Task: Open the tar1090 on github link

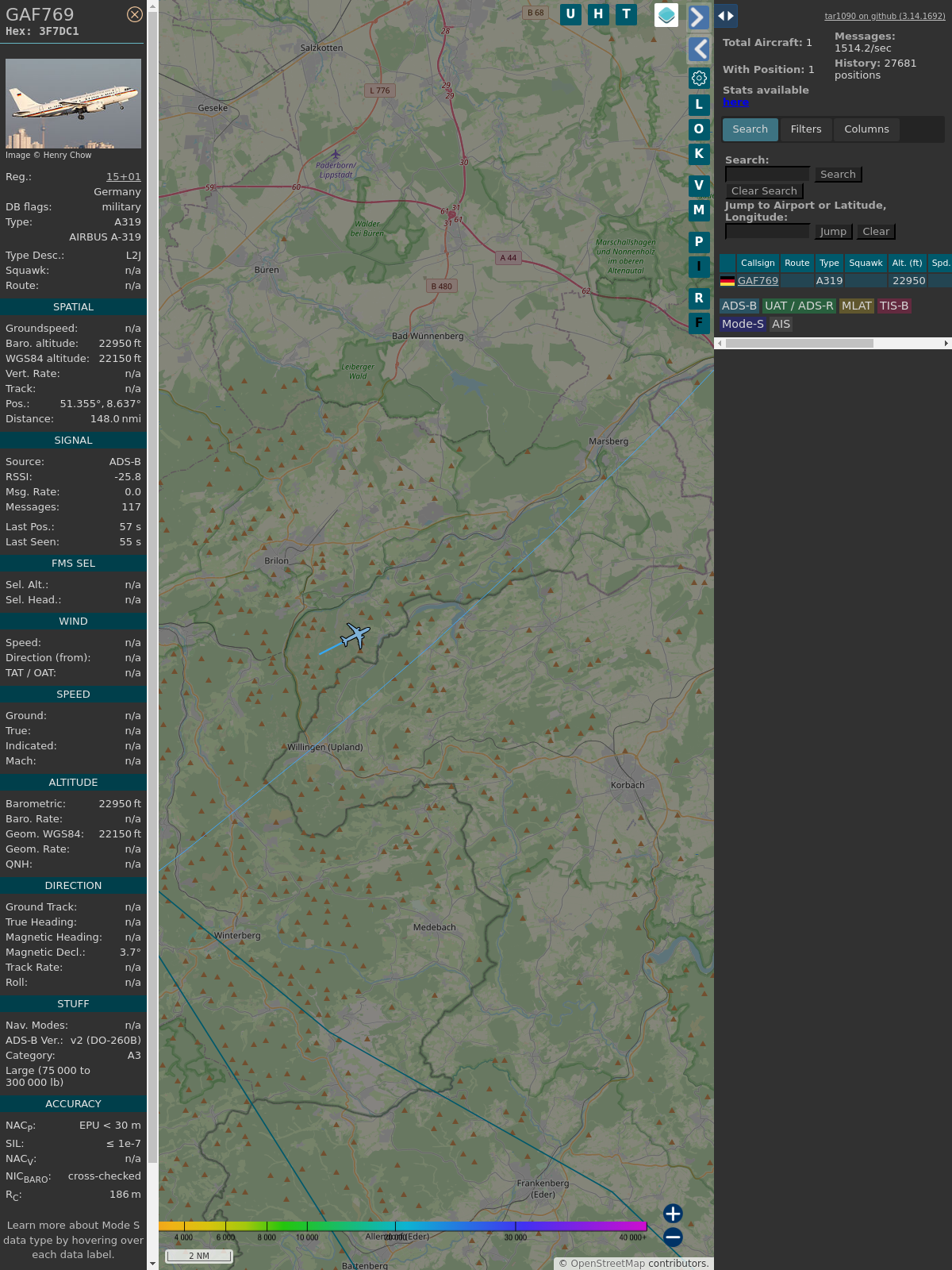Action: (x=885, y=16)
